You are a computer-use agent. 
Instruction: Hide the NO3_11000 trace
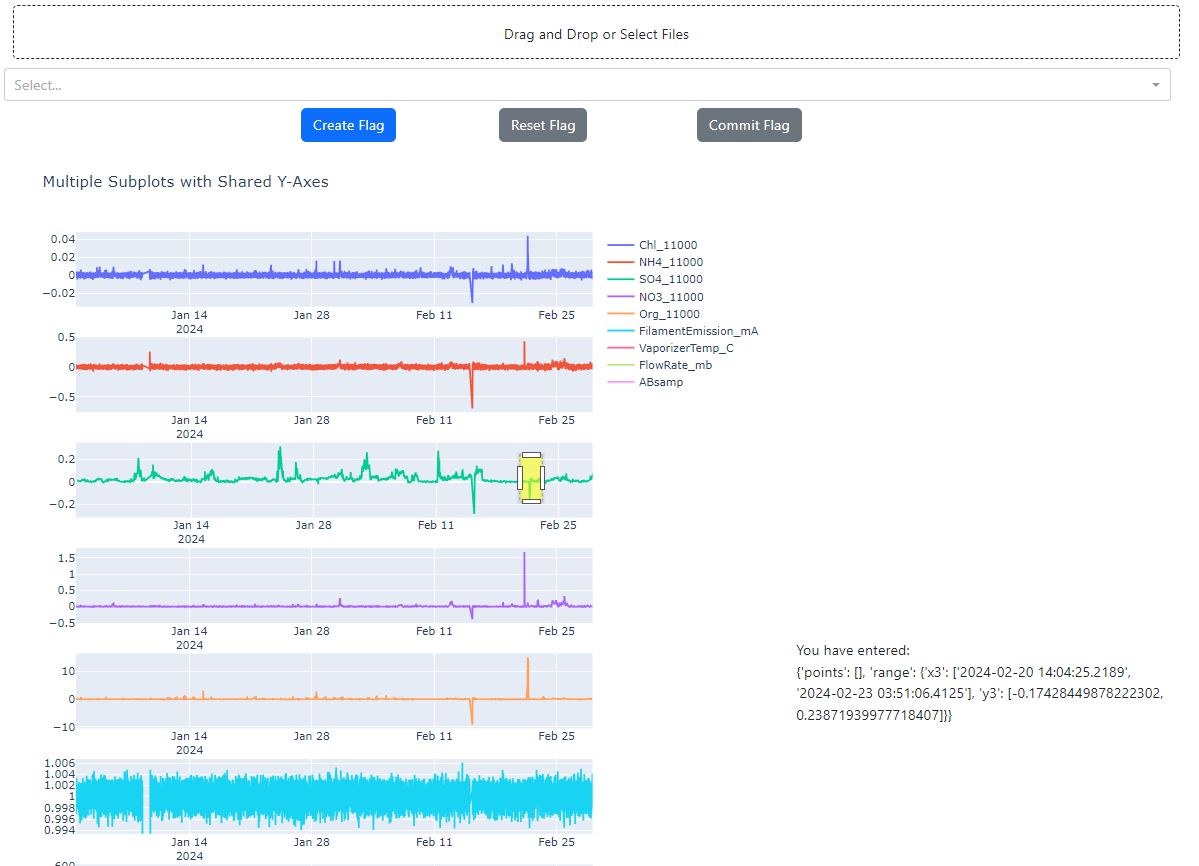[x=670, y=297]
